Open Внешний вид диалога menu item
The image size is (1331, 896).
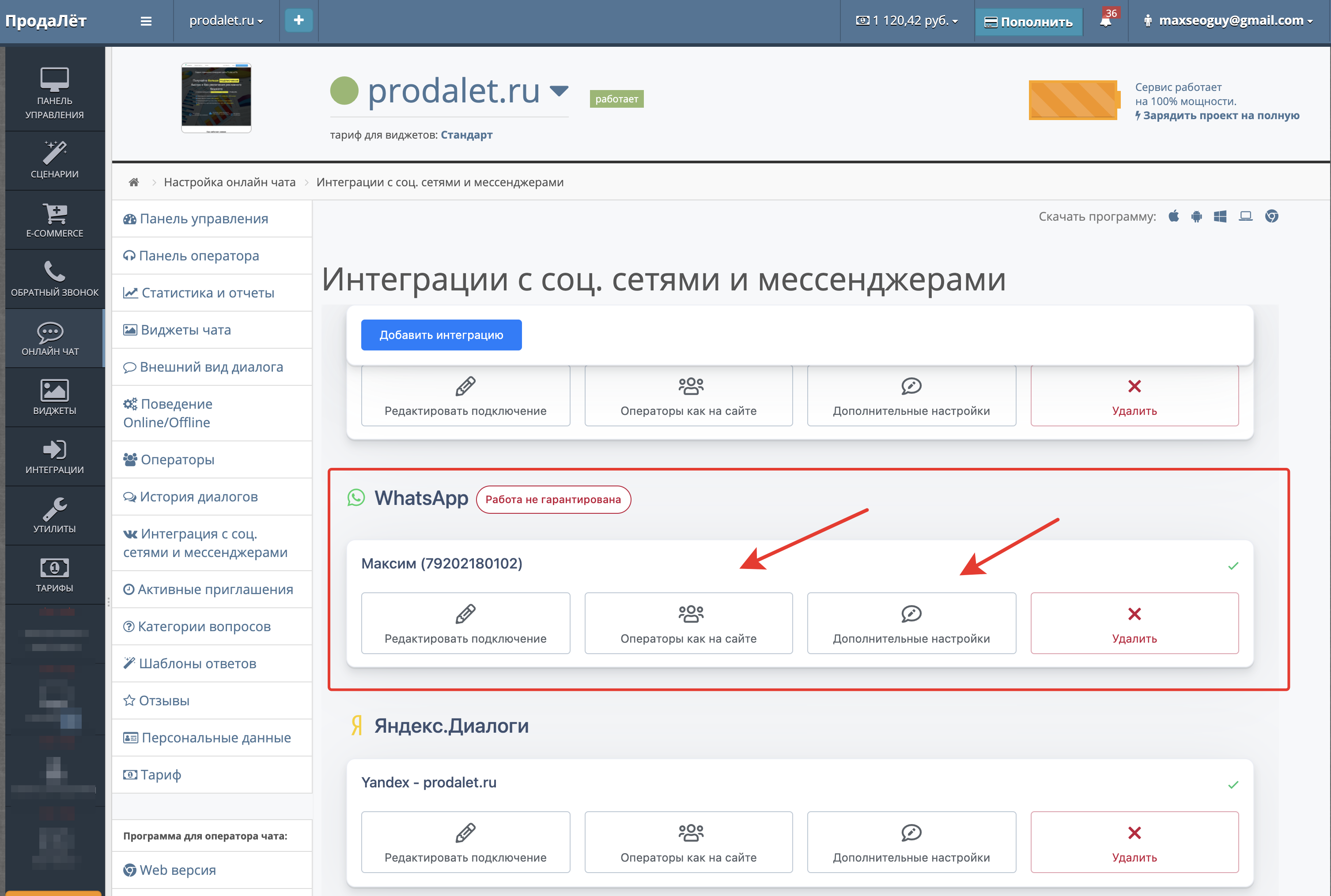click(x=212, y=367)
